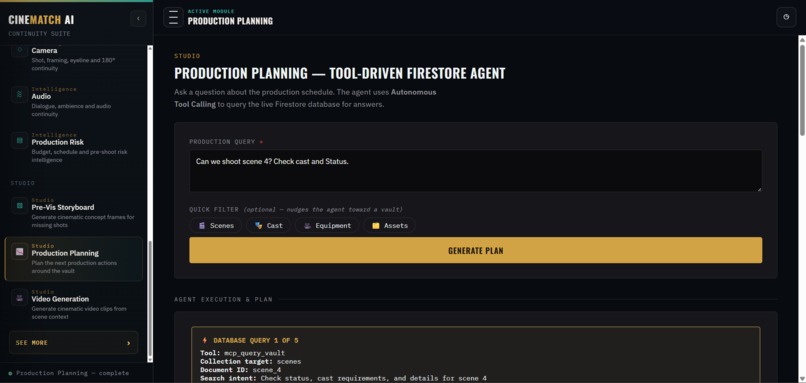Click the 'DATABASE QUERY 1 OF 5' heading

pos(255,340)
